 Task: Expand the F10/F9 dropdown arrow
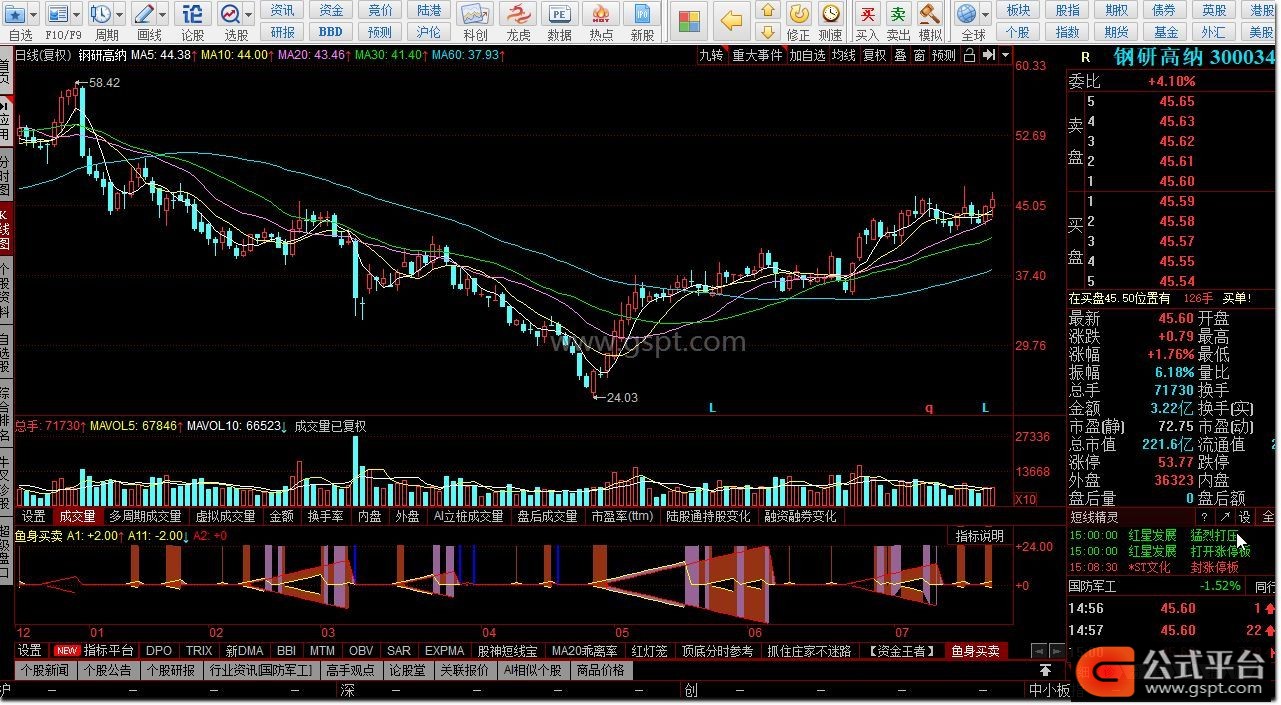pyautogui.click(x=78, y=15)
